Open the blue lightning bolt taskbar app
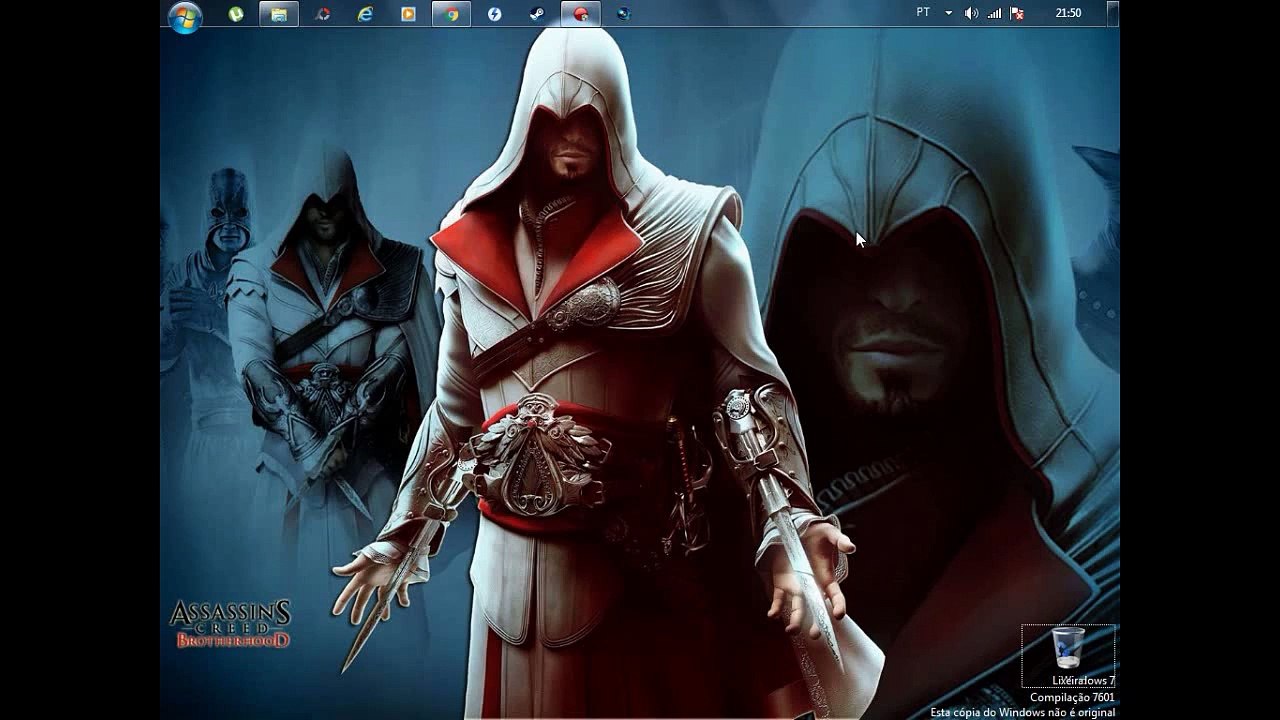 pos(494,14)
